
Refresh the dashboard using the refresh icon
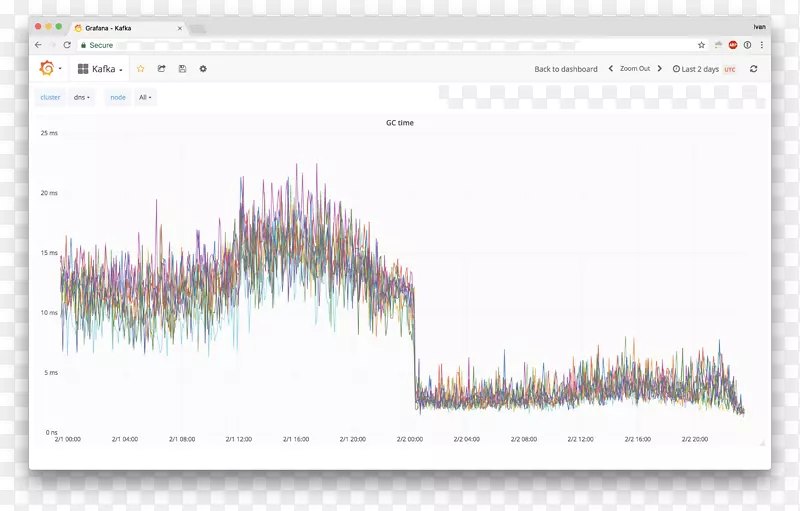click(753, 69)
